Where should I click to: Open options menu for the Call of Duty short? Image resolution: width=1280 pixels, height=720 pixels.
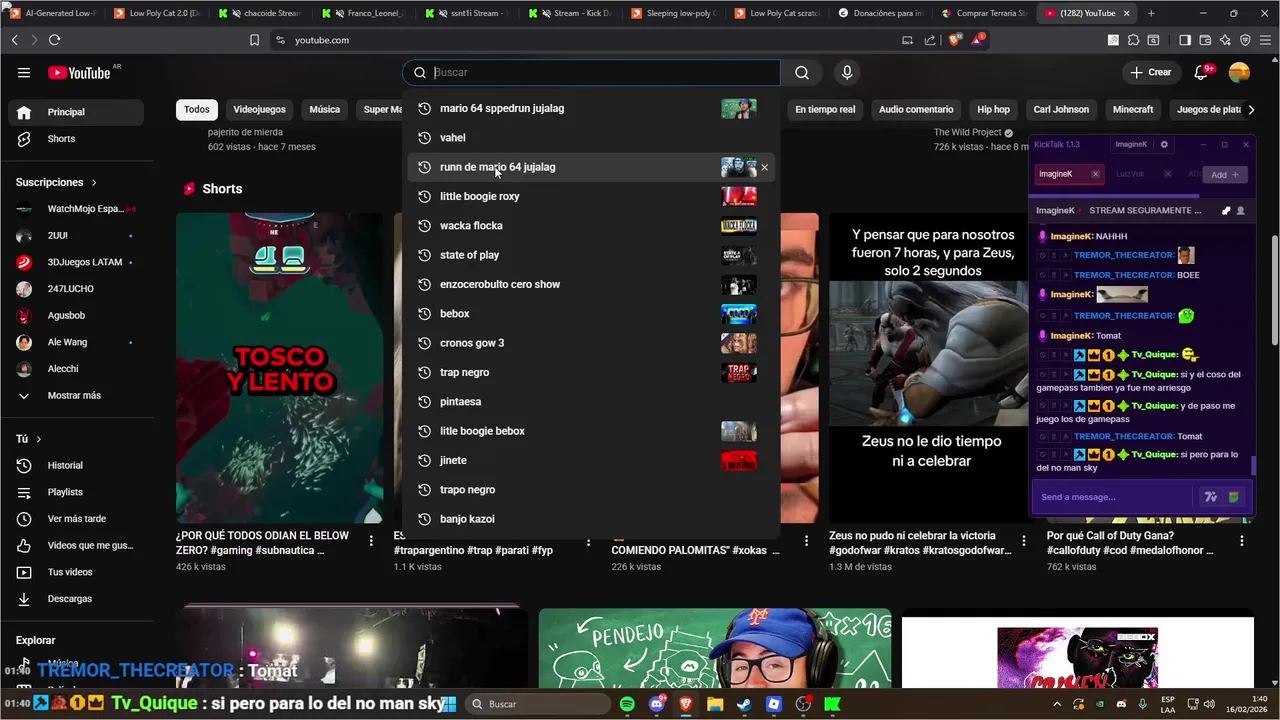tap(1241, 541)
